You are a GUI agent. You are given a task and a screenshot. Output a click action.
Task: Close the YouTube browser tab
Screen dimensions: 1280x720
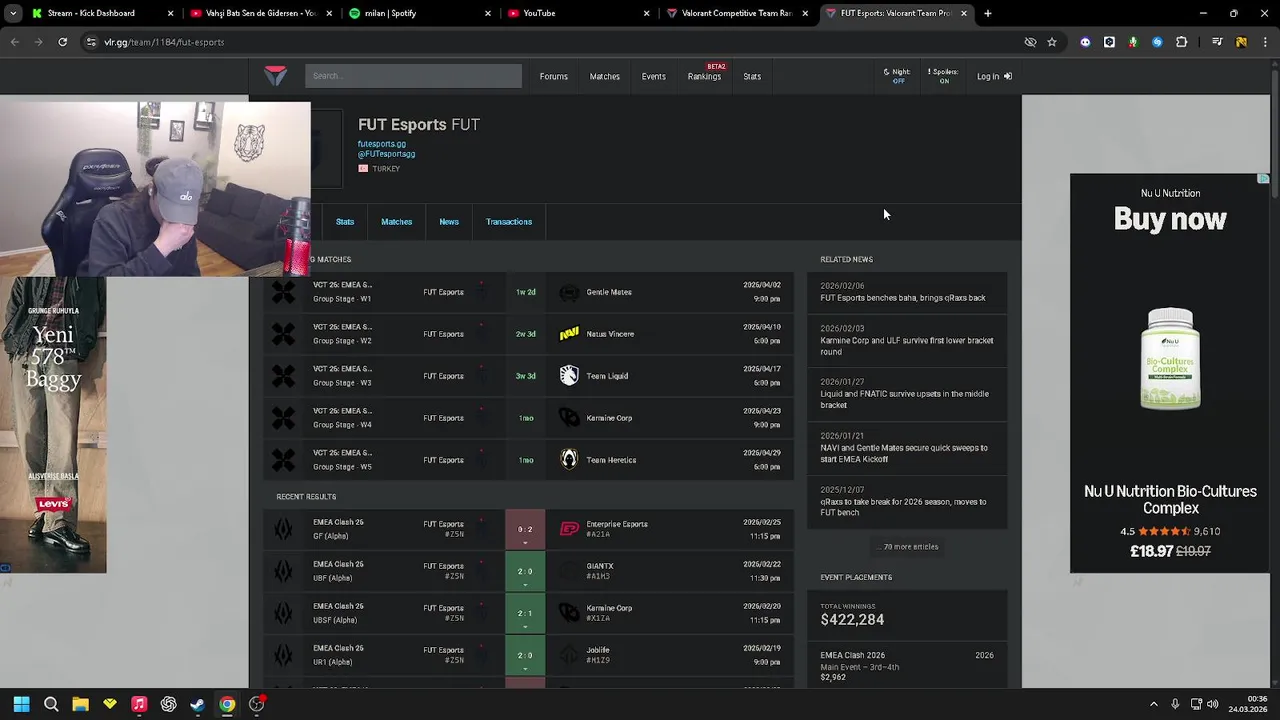pos(646,13)
